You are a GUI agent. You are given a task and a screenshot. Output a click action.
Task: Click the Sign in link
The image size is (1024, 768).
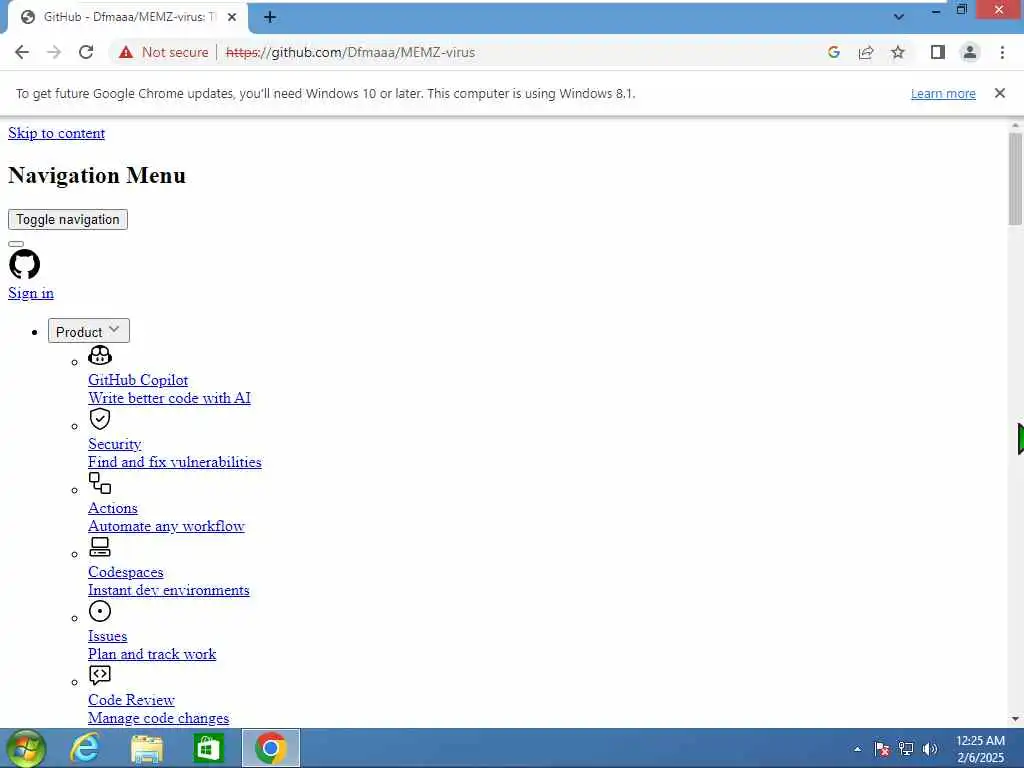31,293
